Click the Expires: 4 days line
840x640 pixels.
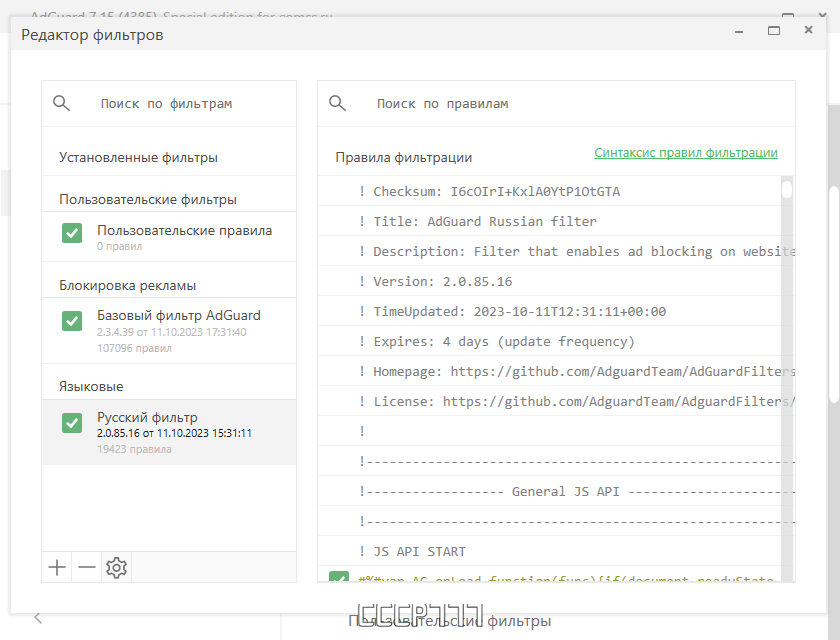pyautogui.click(x=556, y=341)
